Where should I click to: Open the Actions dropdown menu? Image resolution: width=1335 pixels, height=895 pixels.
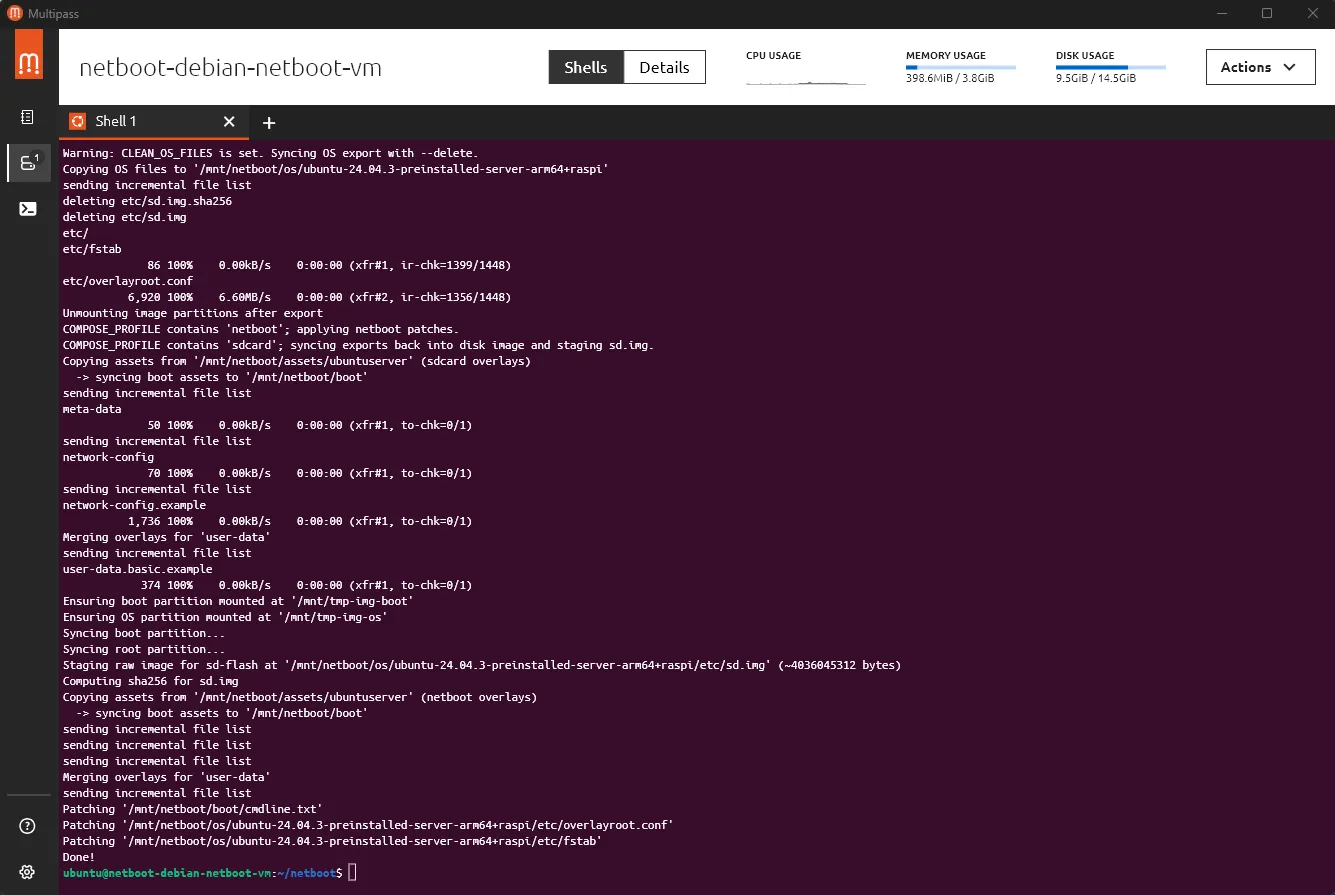click(1260, 67)
